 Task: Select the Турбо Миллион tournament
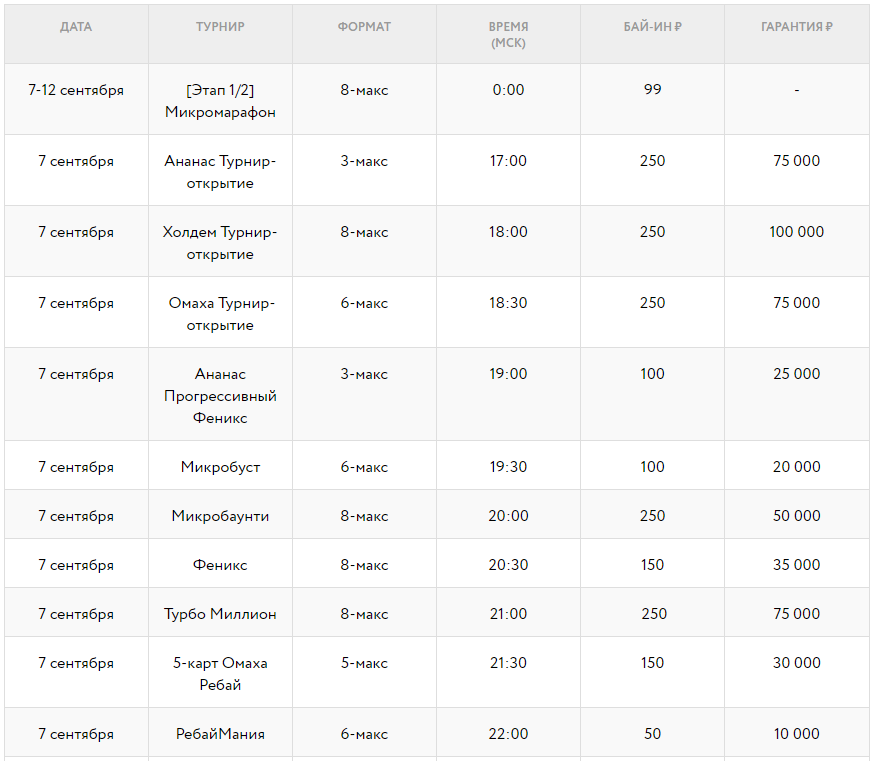click(x=220, y=614)
